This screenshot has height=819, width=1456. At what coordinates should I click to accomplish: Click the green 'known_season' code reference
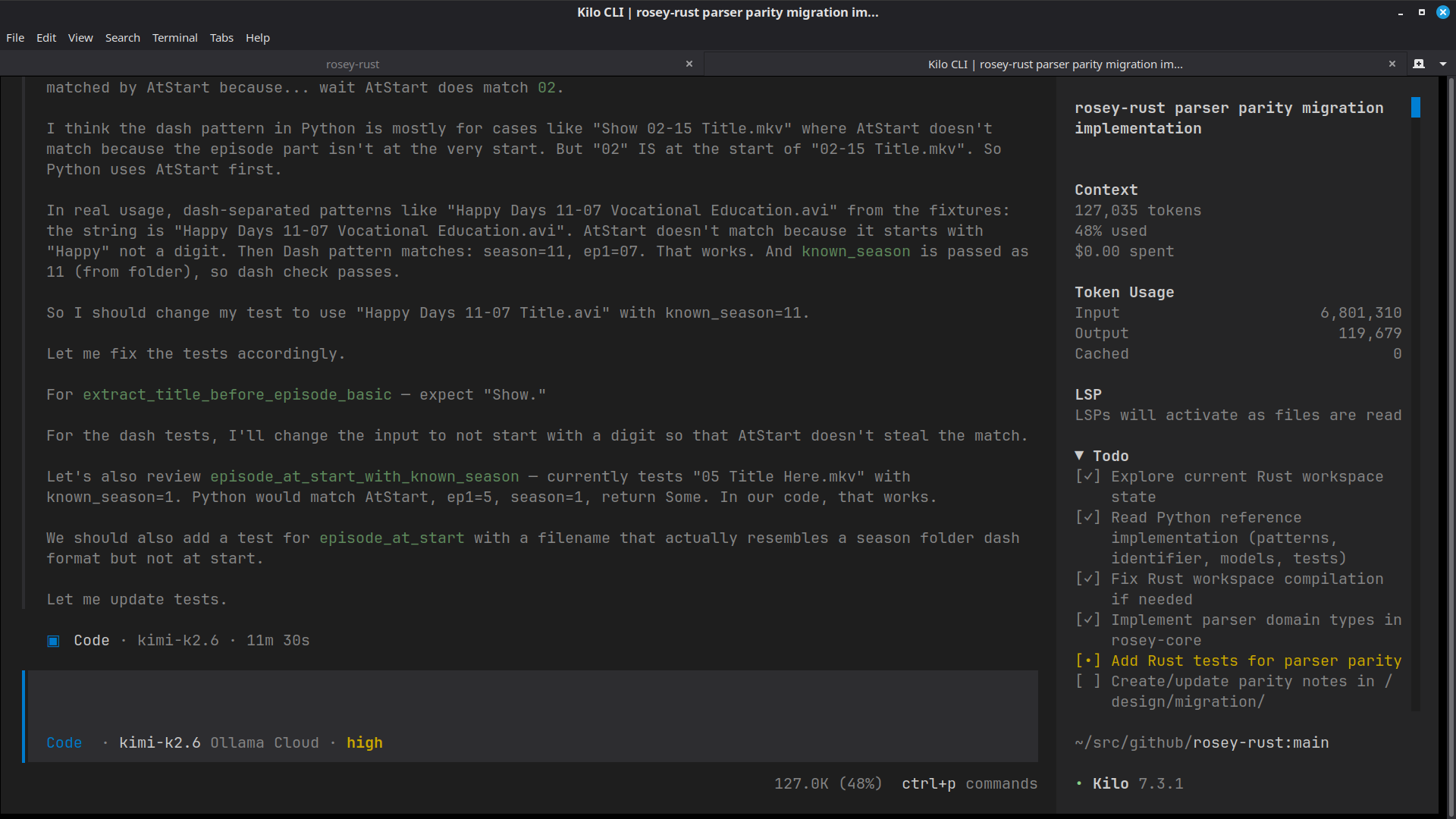pos(856,252)
